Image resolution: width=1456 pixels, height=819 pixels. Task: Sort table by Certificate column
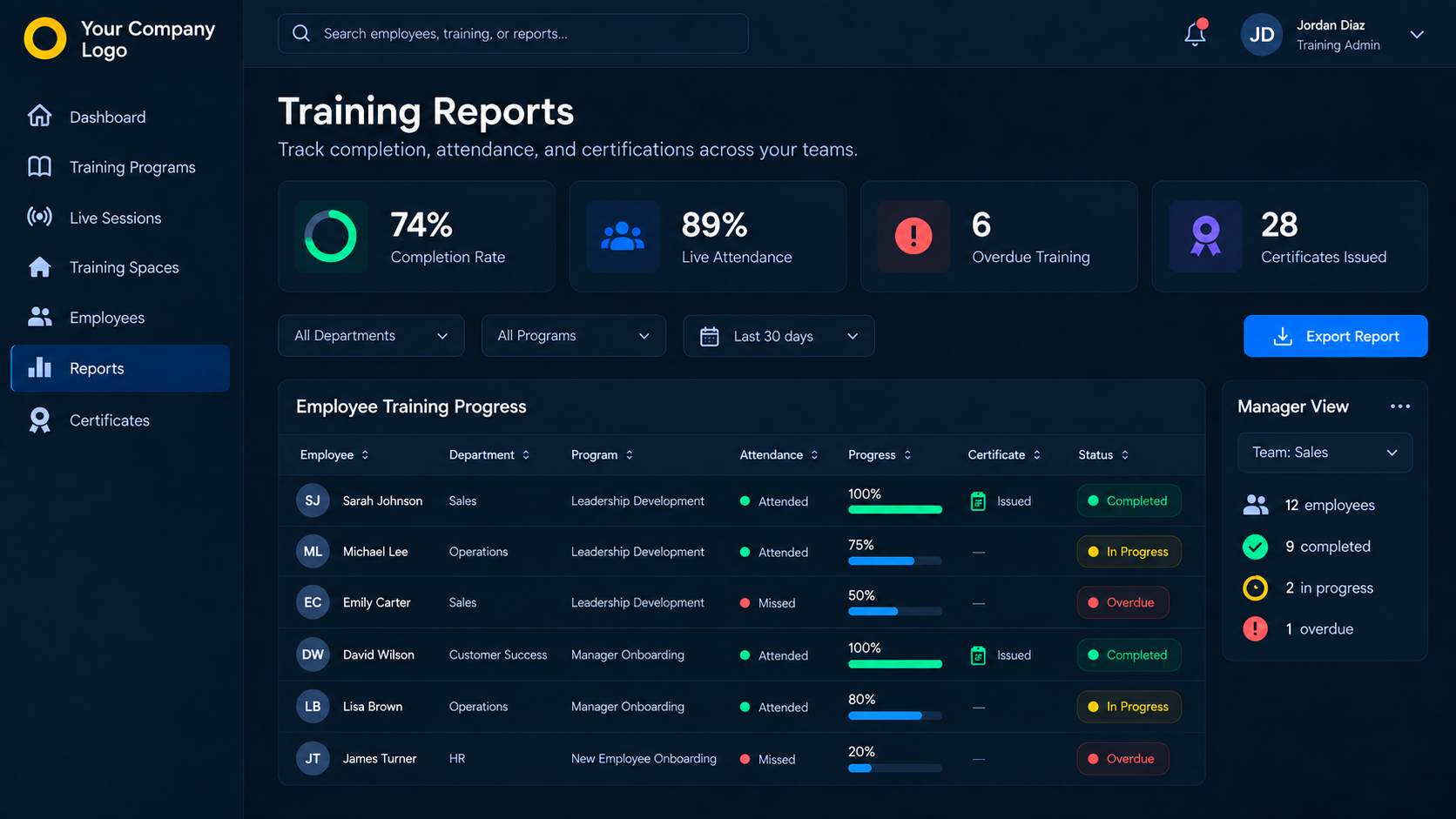pos(1005,455)
